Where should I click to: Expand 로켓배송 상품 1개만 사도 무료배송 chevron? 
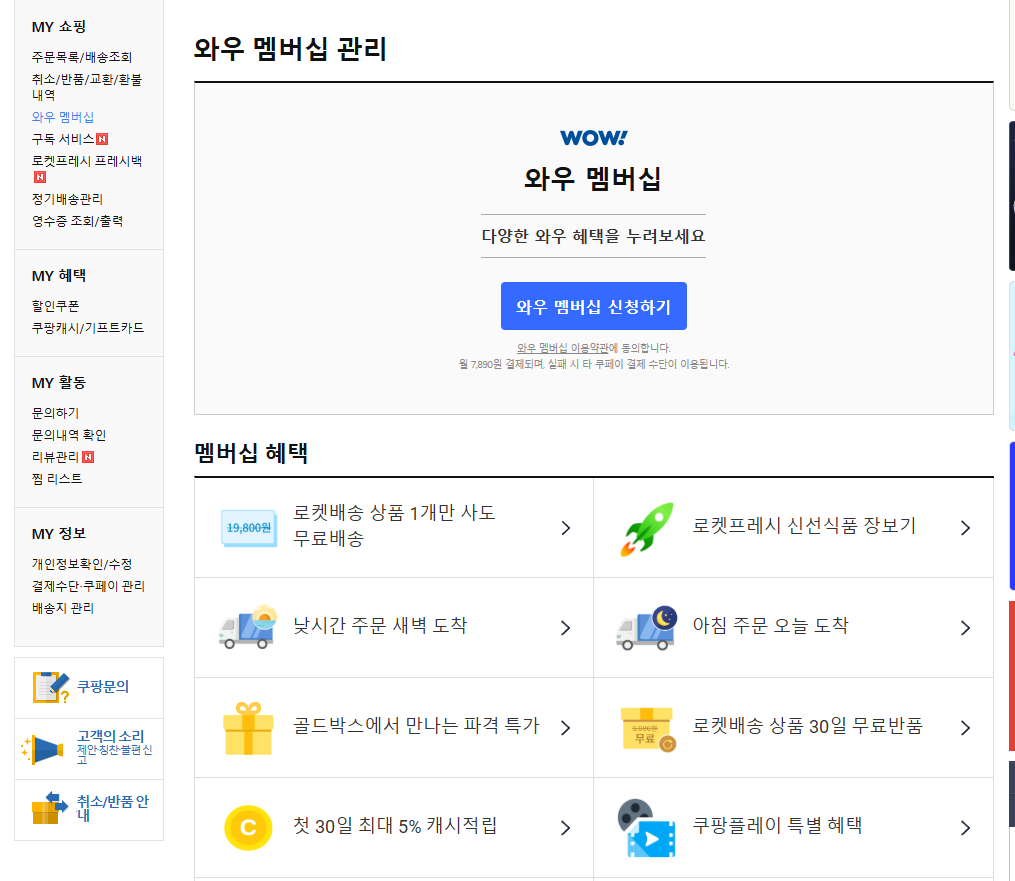566,528
